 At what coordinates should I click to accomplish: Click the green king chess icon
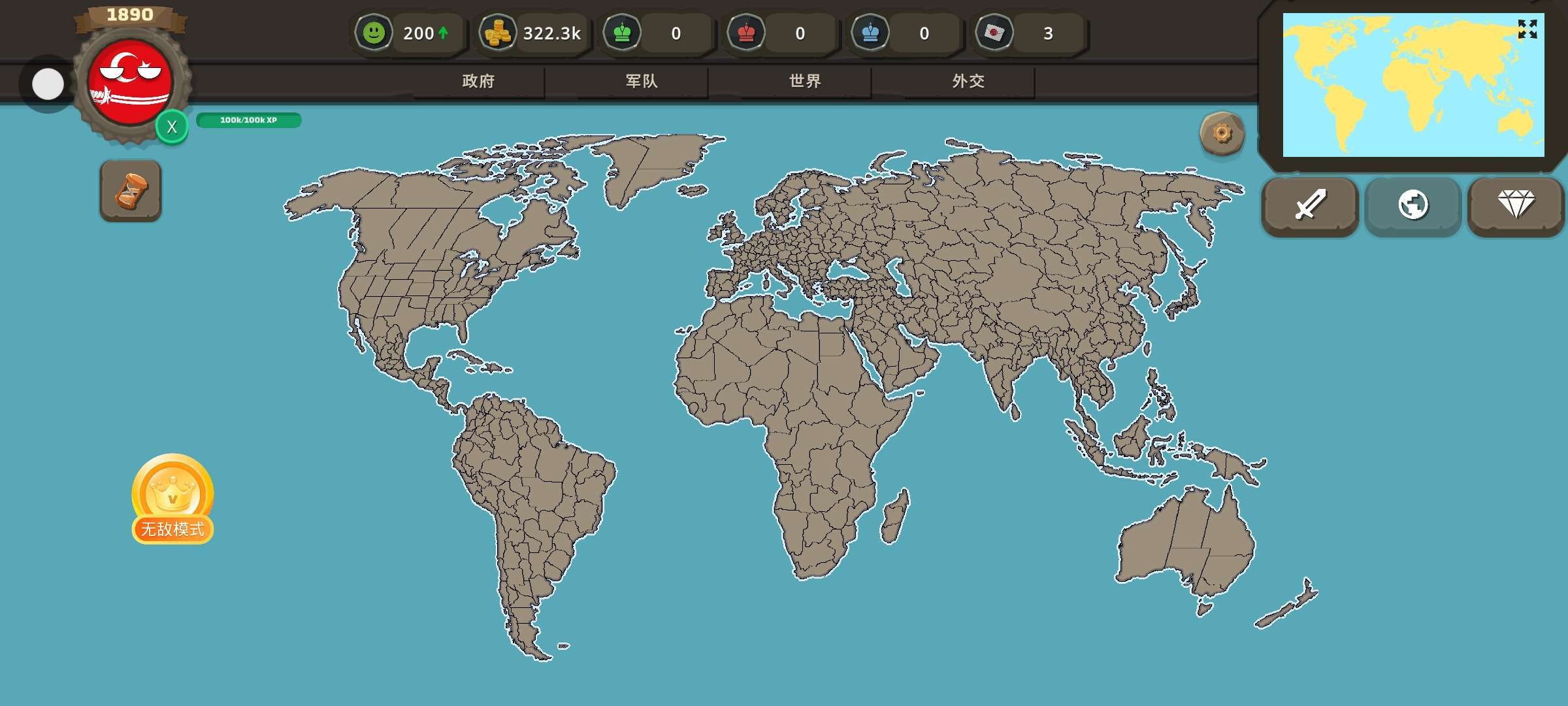tap(622, 33)
